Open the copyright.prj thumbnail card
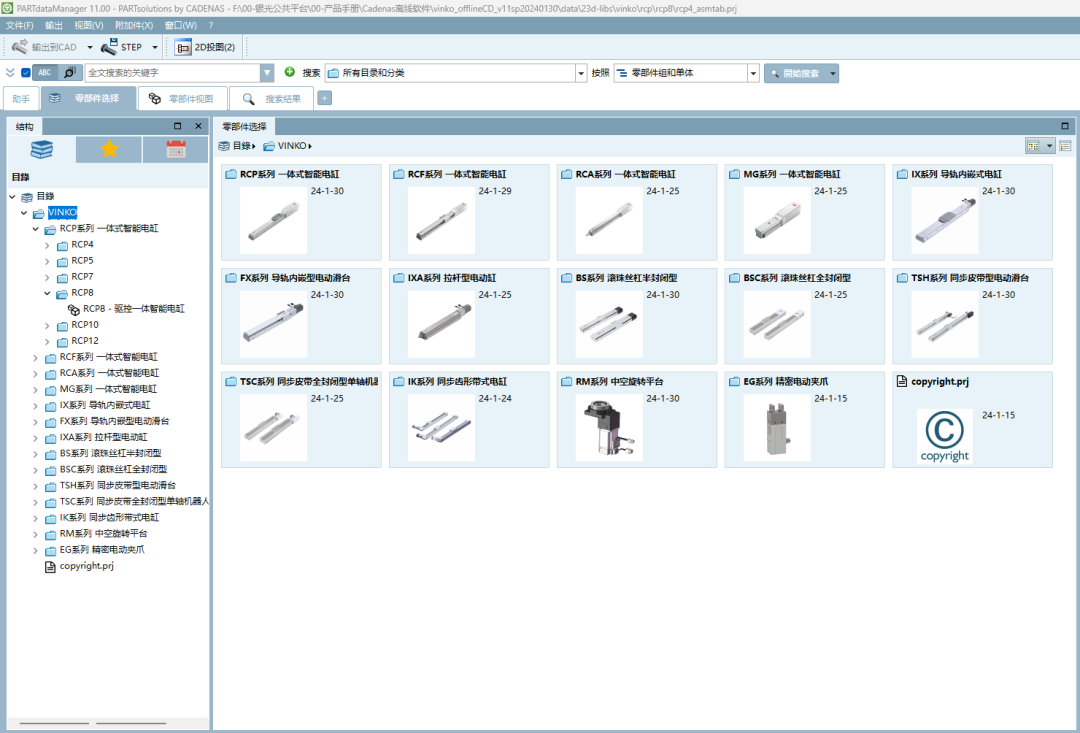 (973, 420)
